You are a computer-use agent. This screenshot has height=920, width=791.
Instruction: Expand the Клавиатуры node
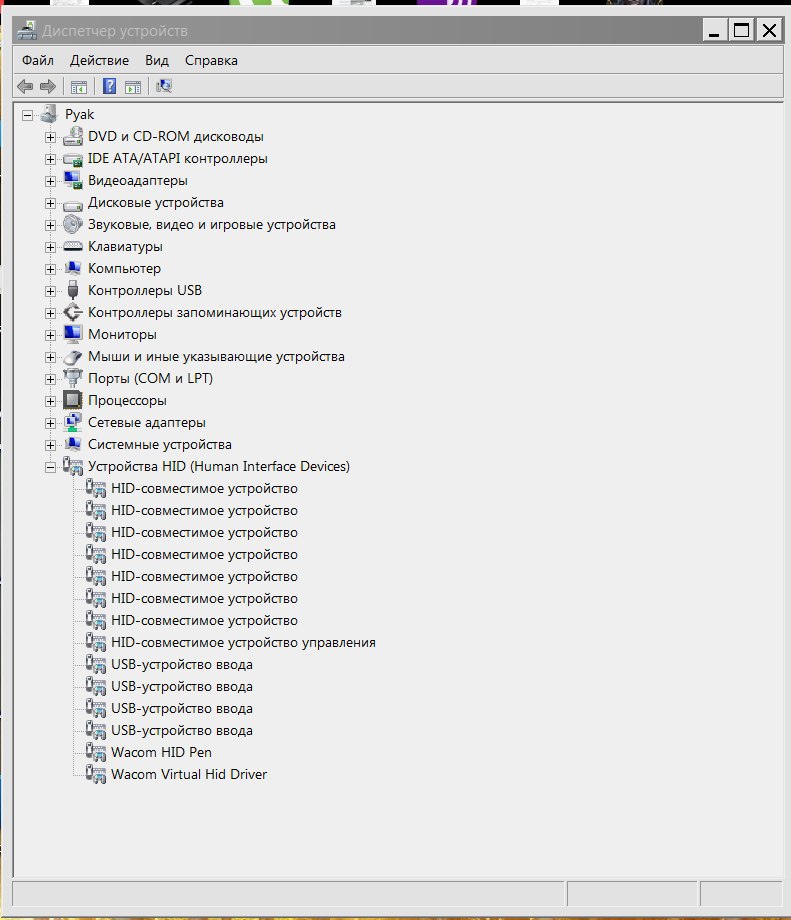[50, 247]
